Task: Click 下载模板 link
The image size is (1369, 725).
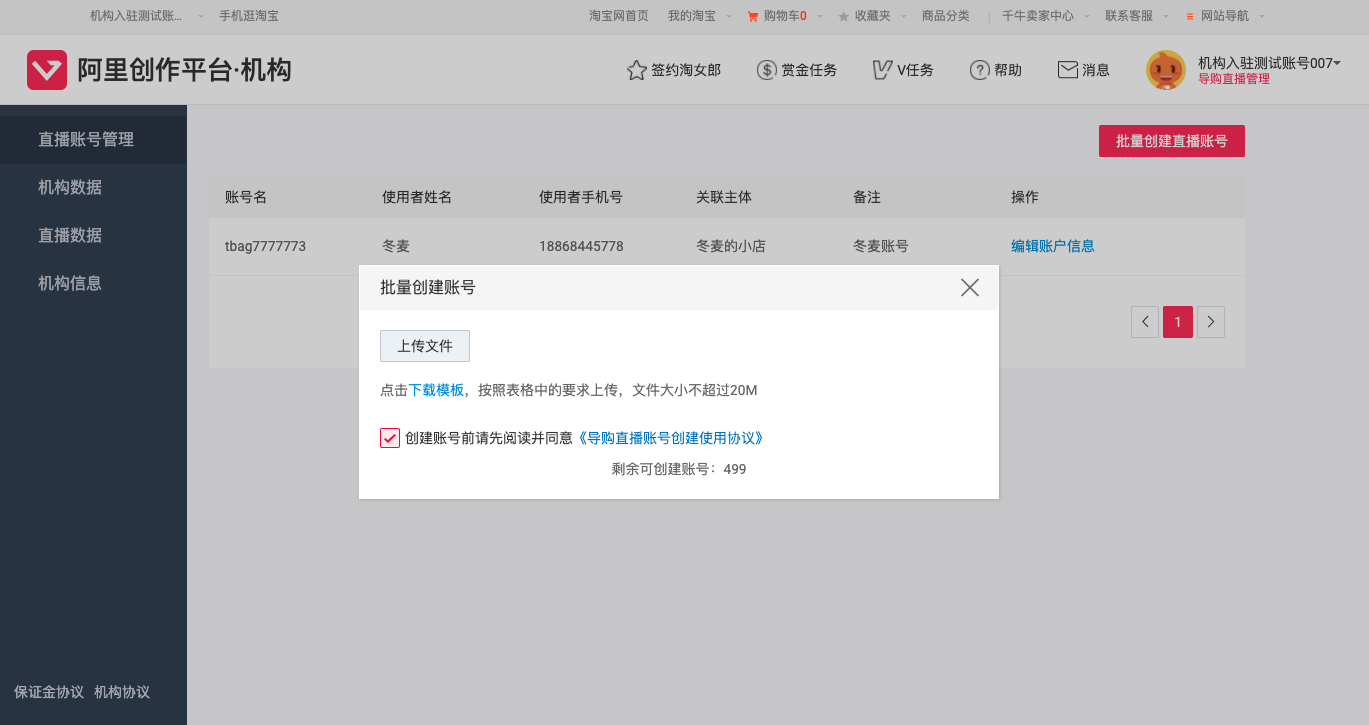Action: pyautogui.click(x=436, y=390)
